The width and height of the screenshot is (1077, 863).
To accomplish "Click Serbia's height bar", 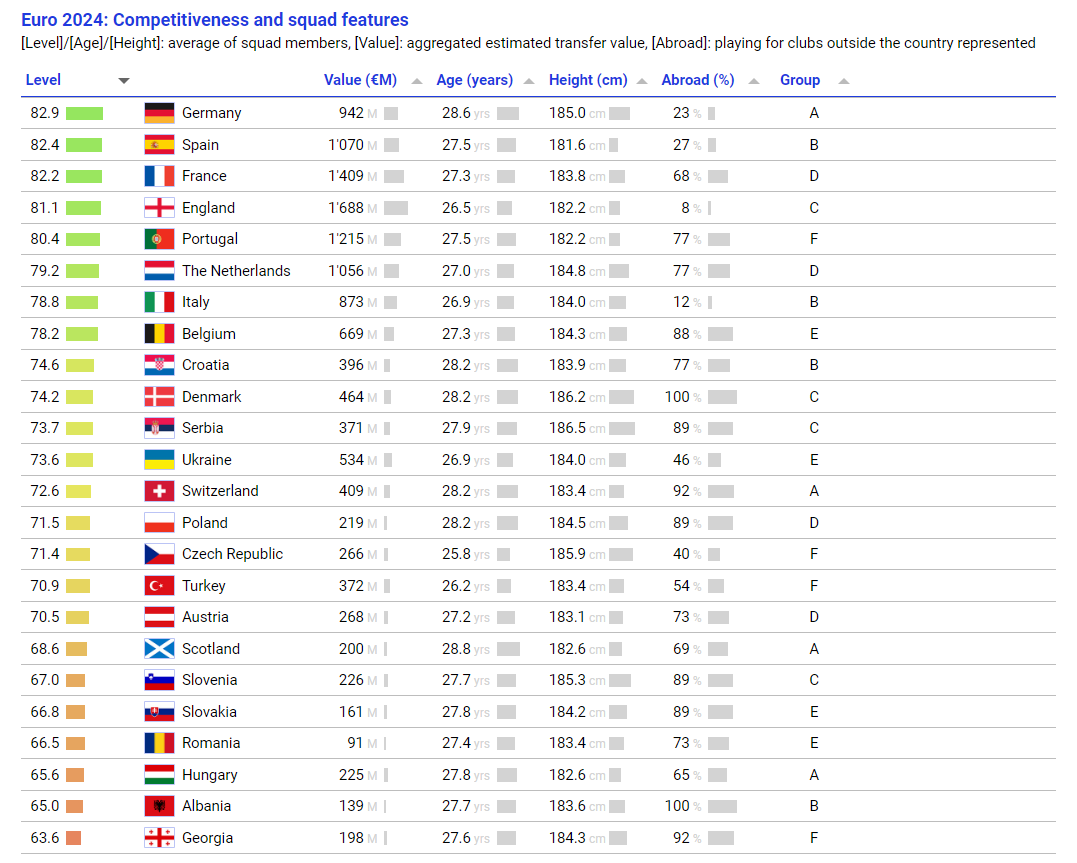I will click(622, 429).
